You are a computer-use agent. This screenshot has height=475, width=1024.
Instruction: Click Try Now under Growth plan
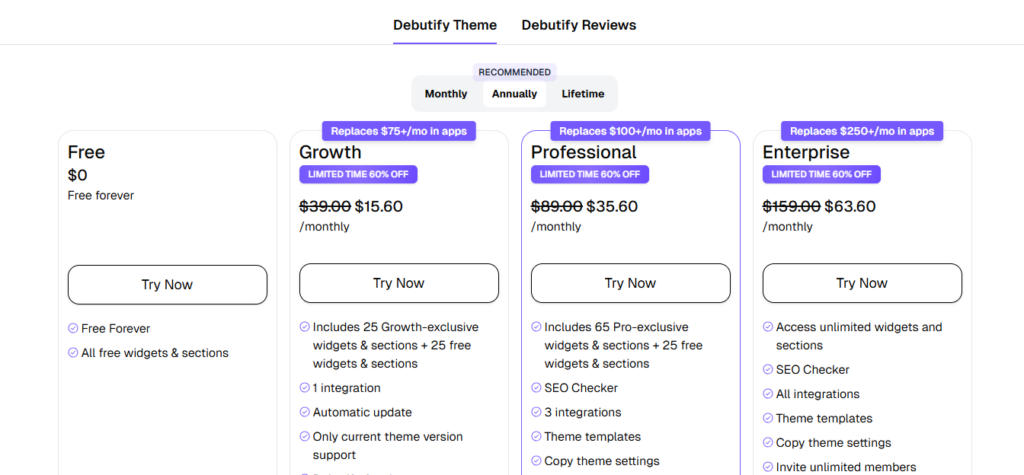point(399,283)
